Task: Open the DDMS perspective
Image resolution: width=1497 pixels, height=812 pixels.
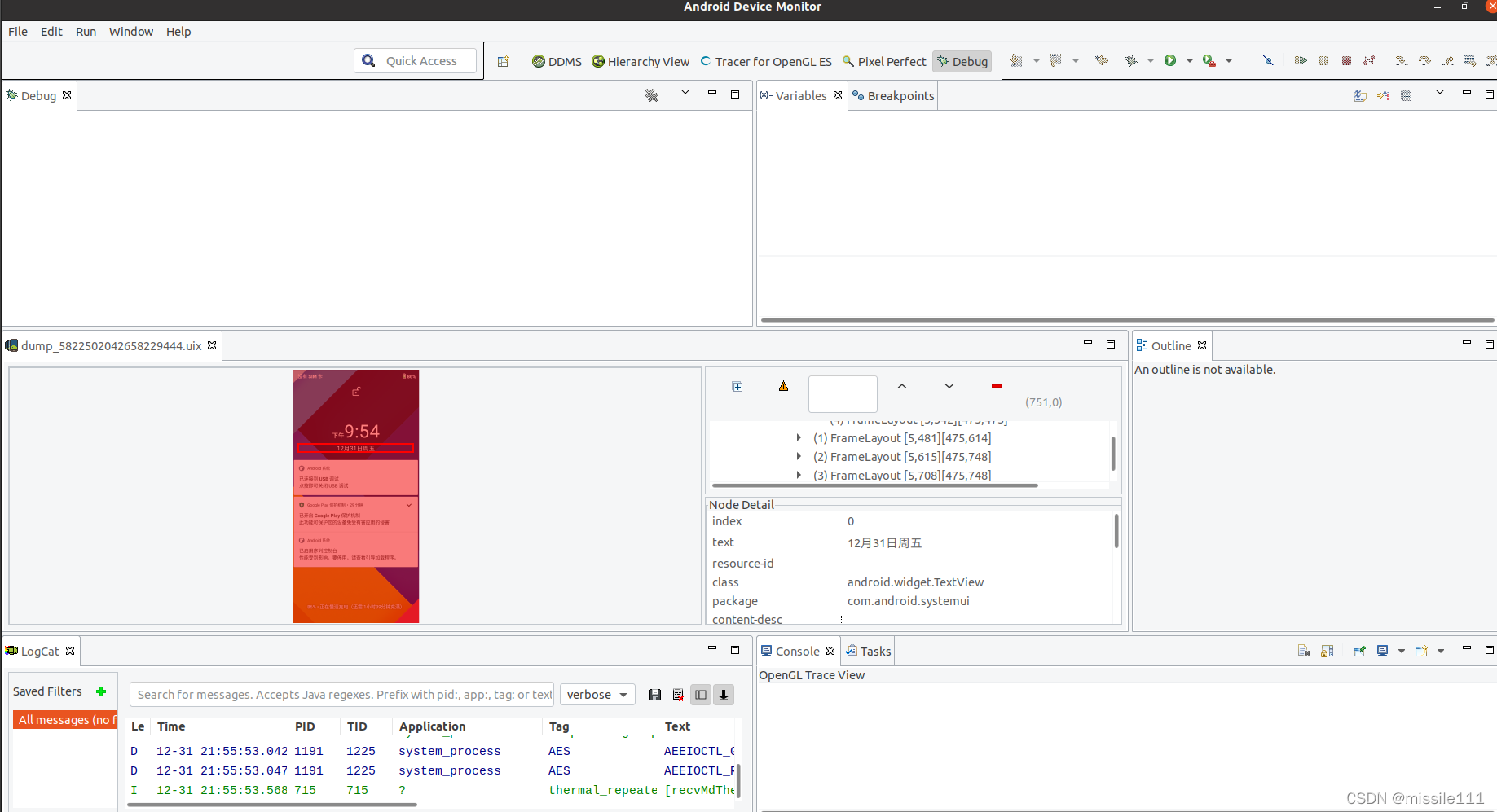Action: tap(557, 61)
